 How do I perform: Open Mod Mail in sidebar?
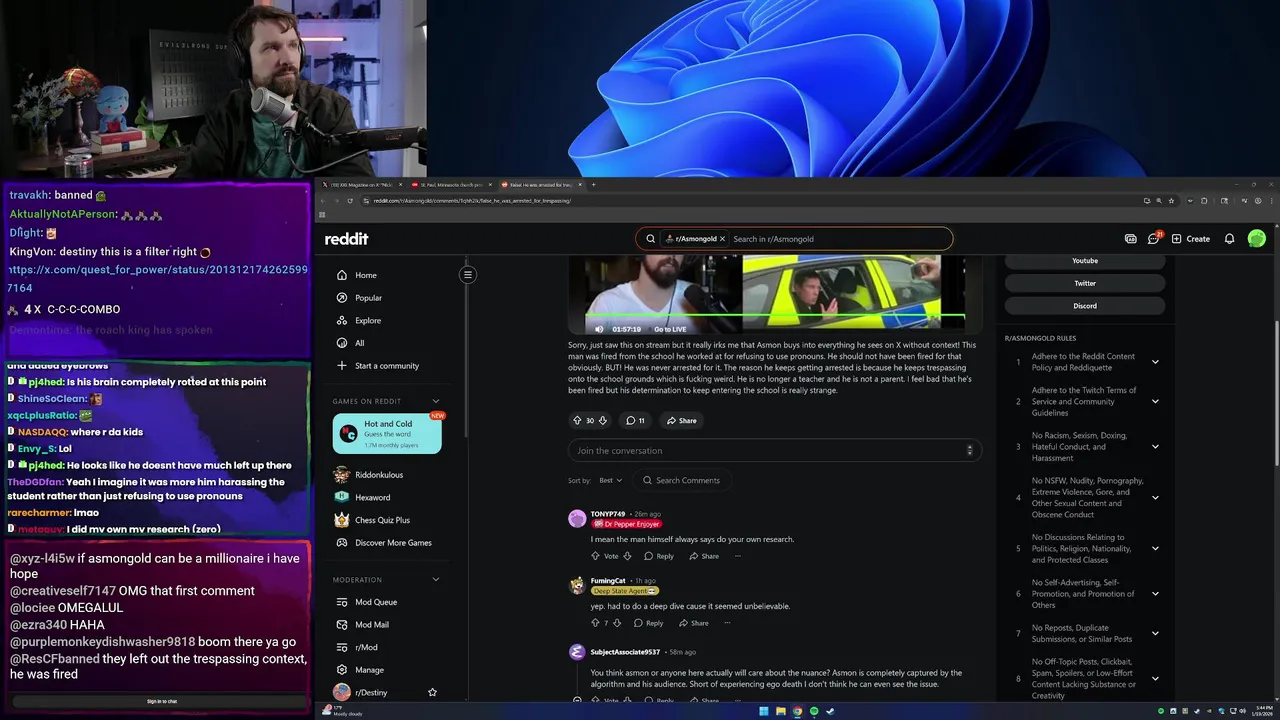click(x=372, y=625)
